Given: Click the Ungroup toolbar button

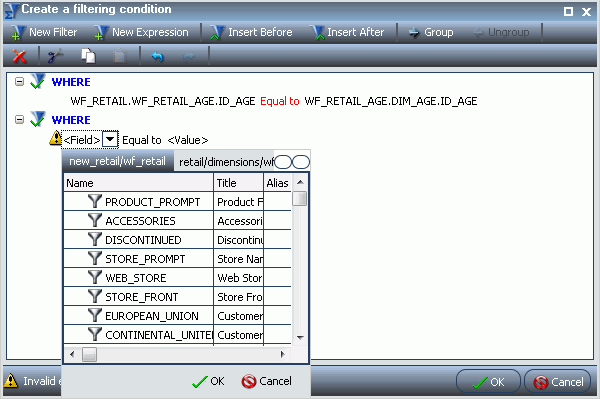Looking at the screenshot, I should click(502, 33).
